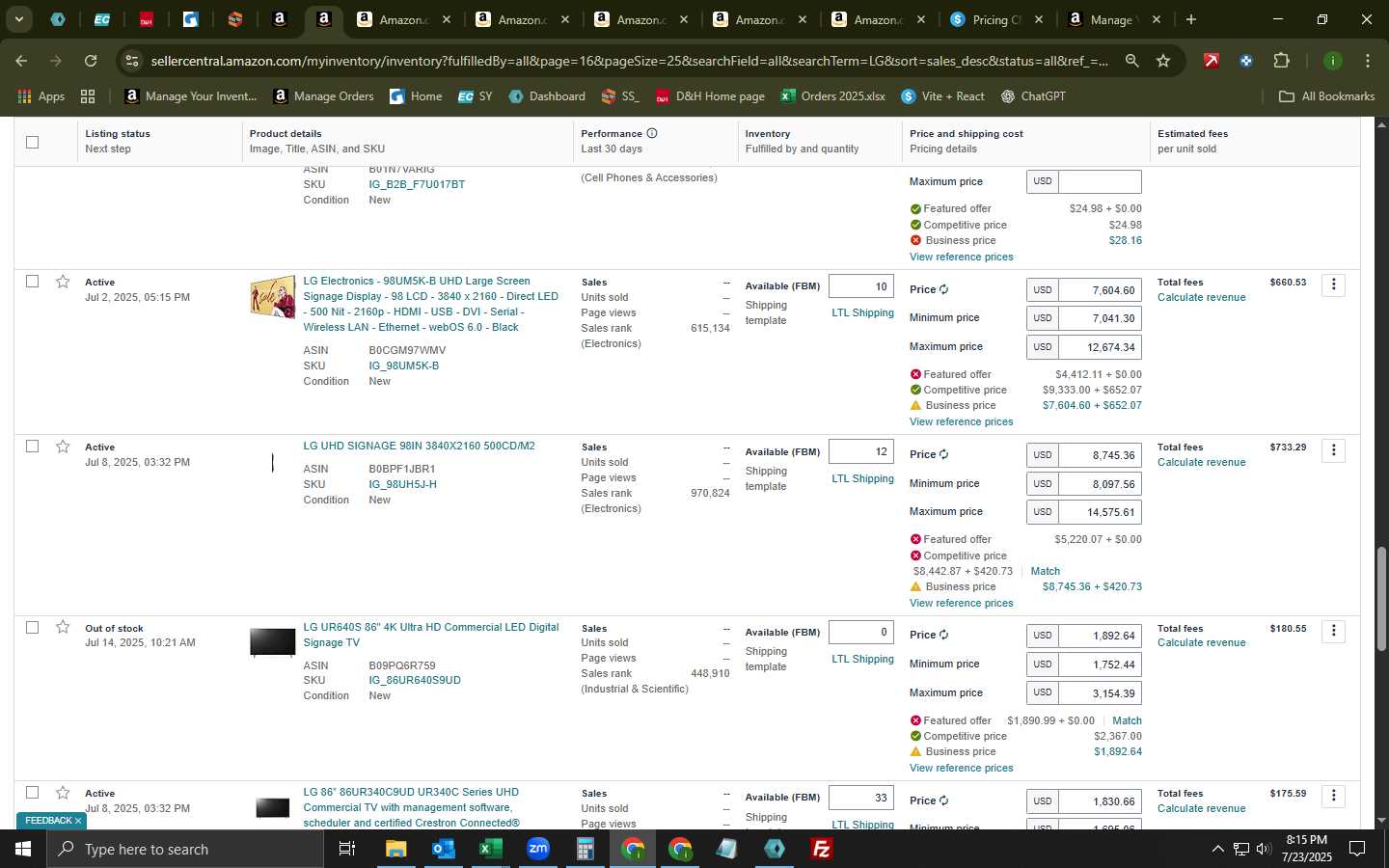Open the tab search dropdown arrow

[x=18, y=19]
